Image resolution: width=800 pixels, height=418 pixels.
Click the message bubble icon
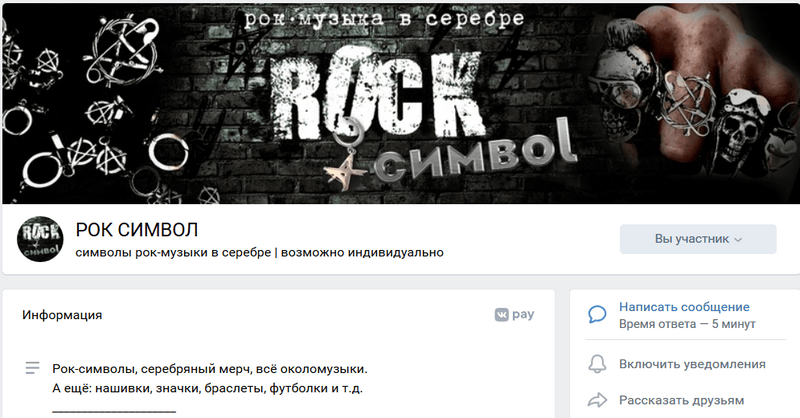(597, 314)
